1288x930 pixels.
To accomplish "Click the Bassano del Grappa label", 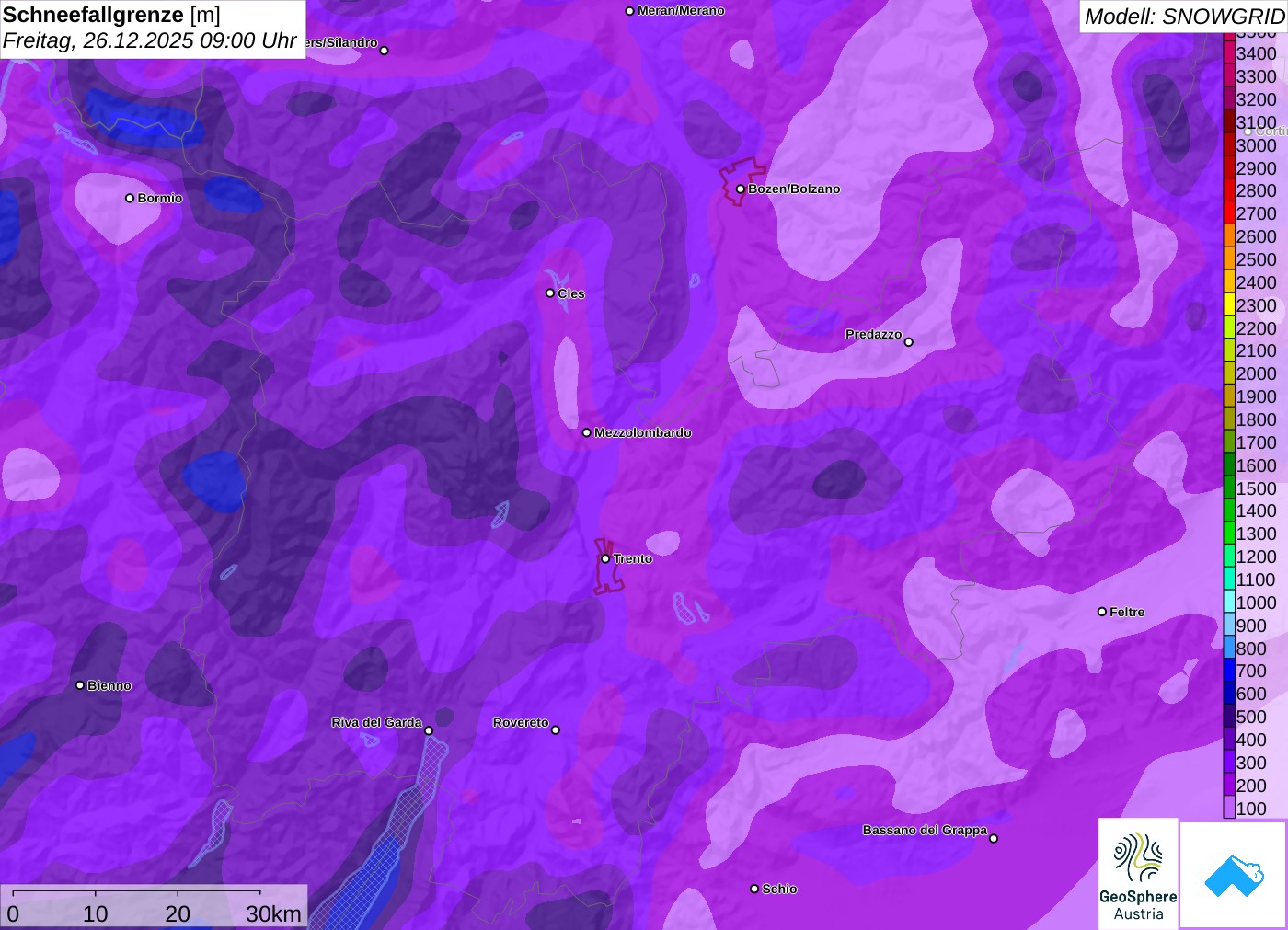I will click(x=925, y=830).
